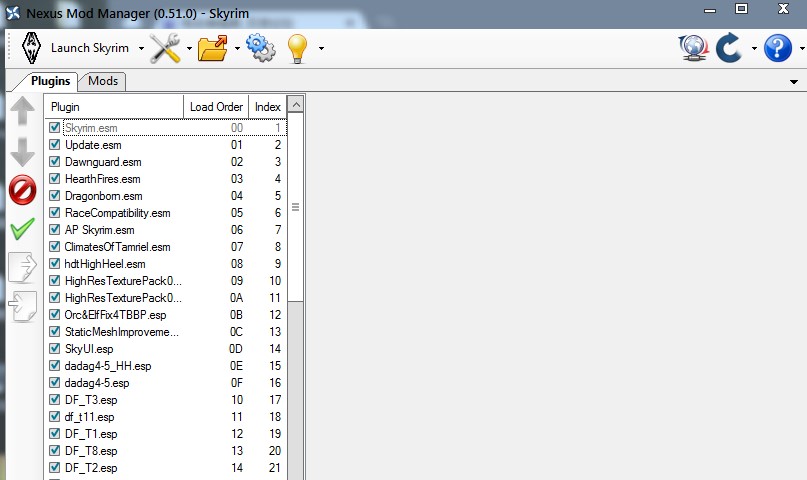Viewport: 807px width, 480px height.
Task: Select the SkyUI.esp row
Action: [x=166, y=349]
